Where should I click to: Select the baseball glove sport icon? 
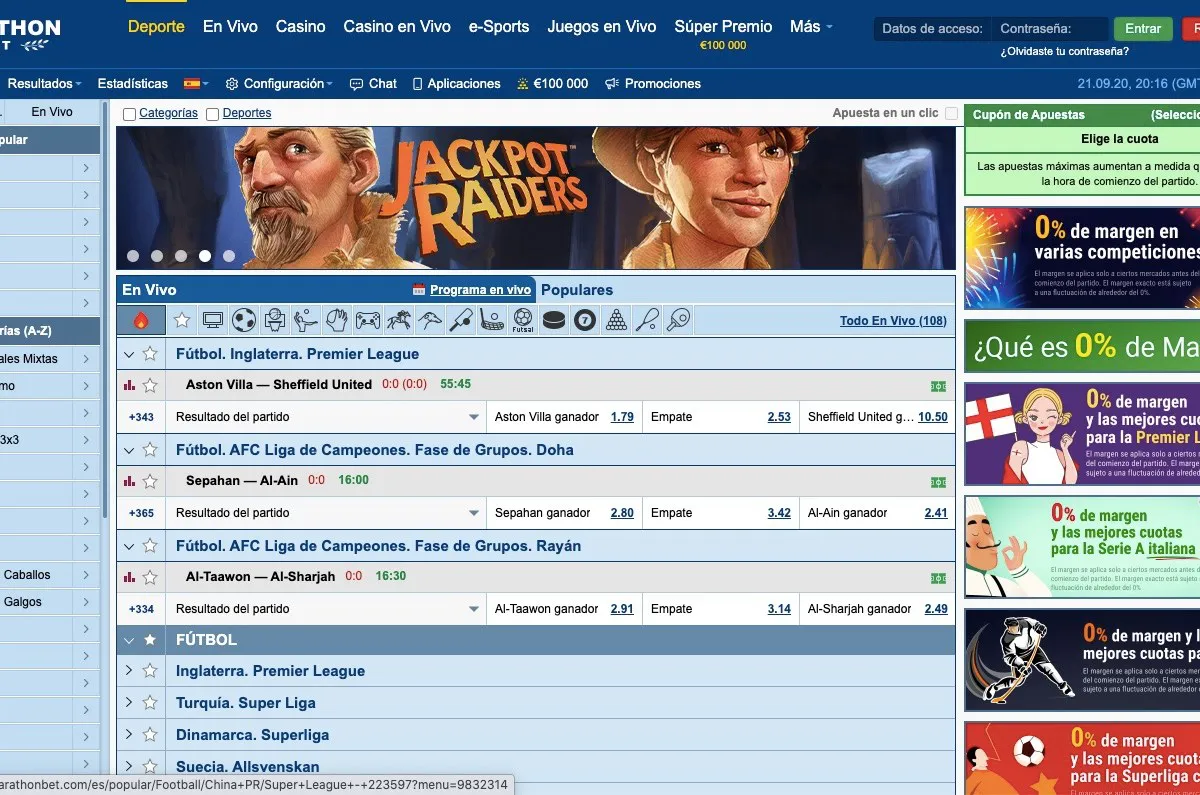pyautogui.click(x=337, y=320)
